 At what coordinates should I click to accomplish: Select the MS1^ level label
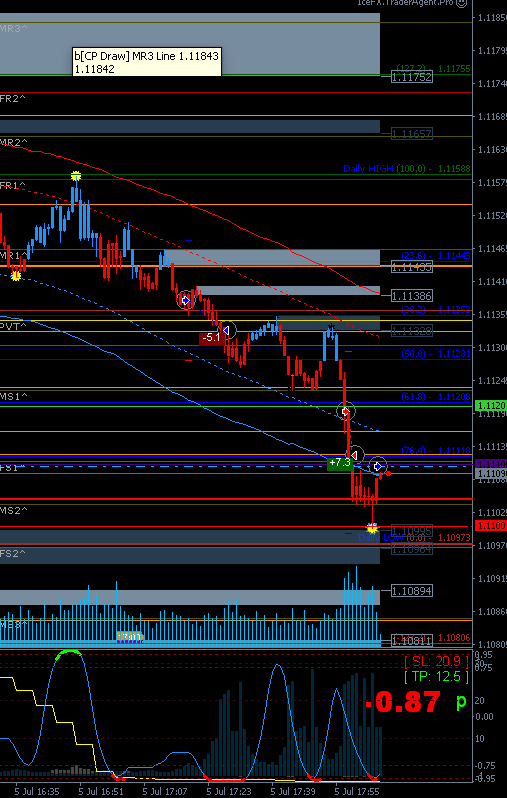14,395
